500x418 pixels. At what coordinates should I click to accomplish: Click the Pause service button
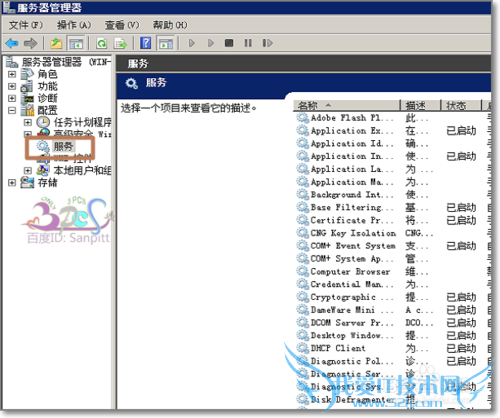pos(248,43)
